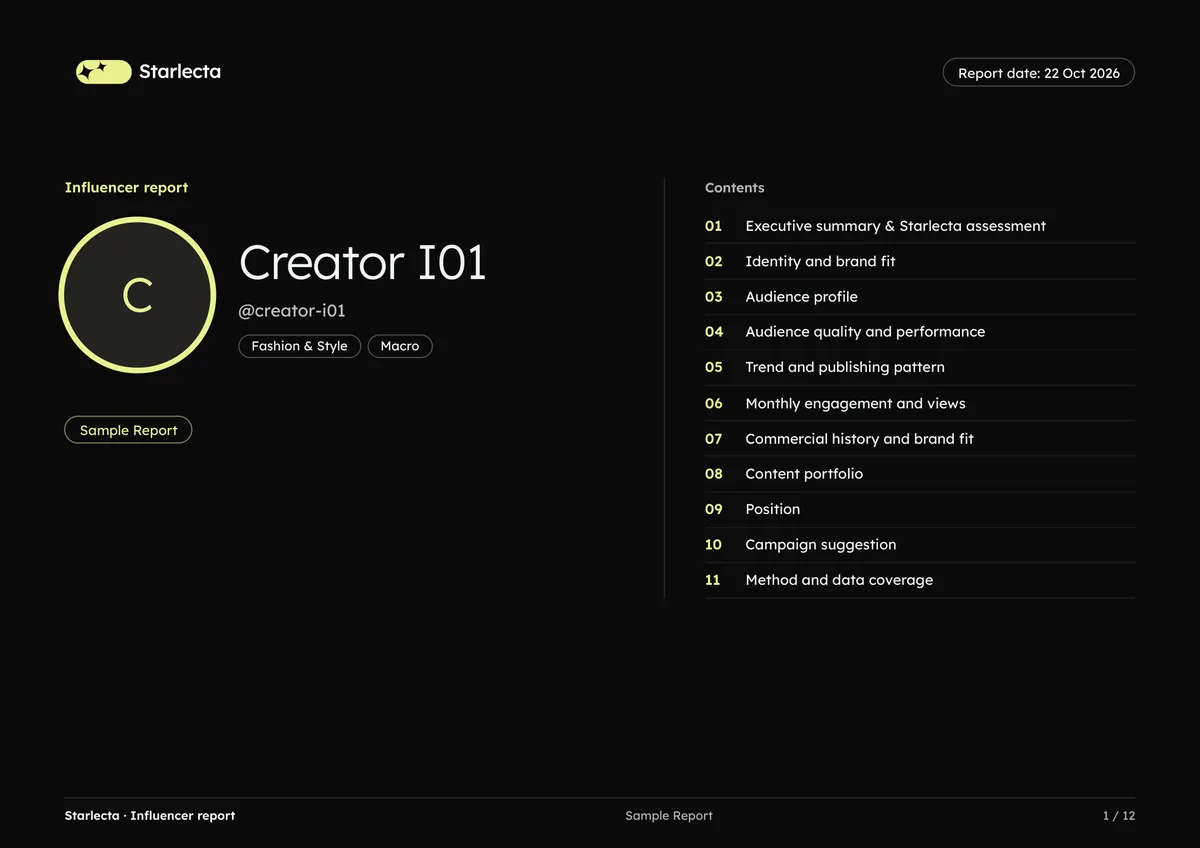Click contents number 06
The width and height of the screenshot is (1200, 848).
tap(713, 403)
